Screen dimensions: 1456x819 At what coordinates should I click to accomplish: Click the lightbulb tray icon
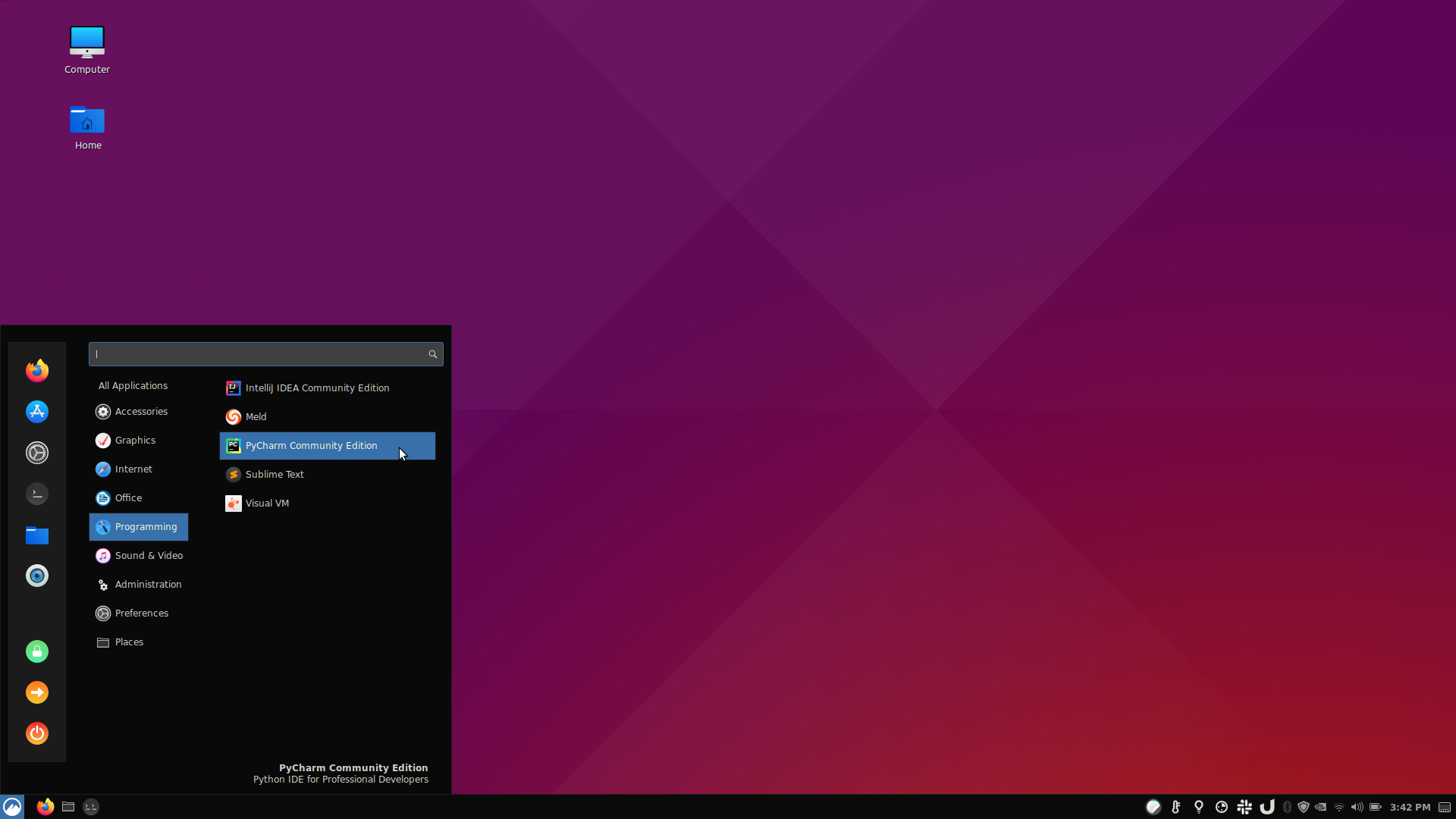(1199, 807)
